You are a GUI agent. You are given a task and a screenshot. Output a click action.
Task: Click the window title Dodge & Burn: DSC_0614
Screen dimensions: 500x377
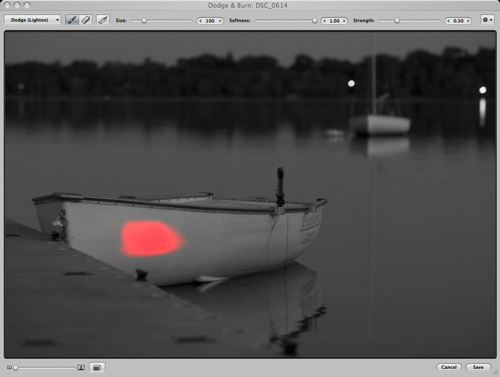point(248,5)
